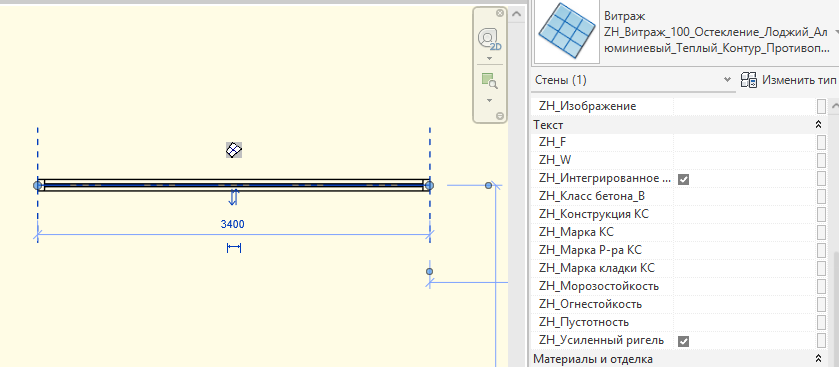Collapse the Материалы и отделка group
839x367 pixels.
click(818, 358)
